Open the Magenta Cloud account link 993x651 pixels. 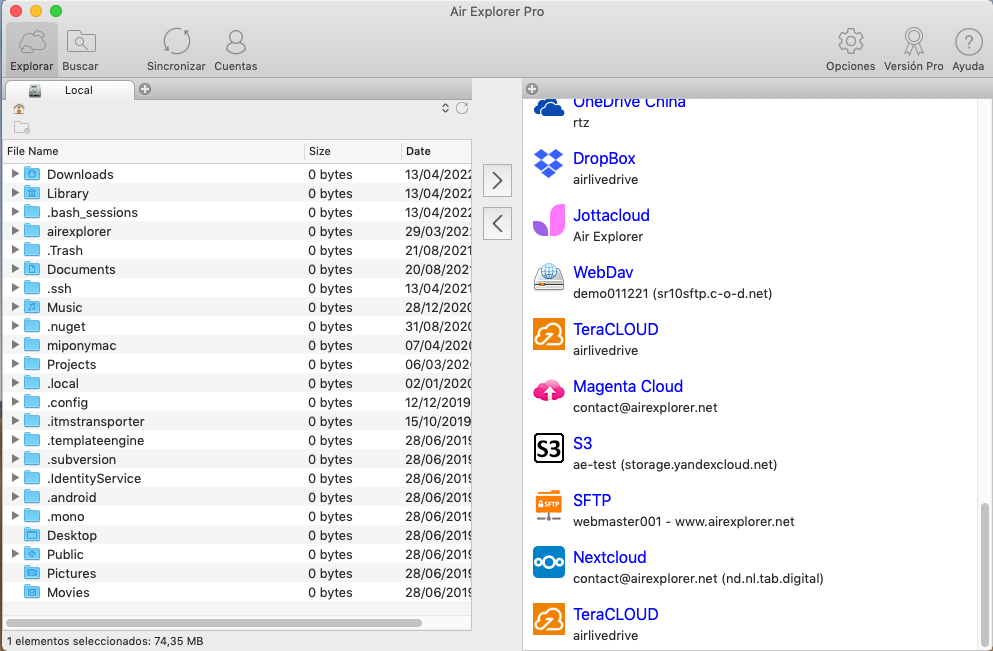click(x=628, y=386)
